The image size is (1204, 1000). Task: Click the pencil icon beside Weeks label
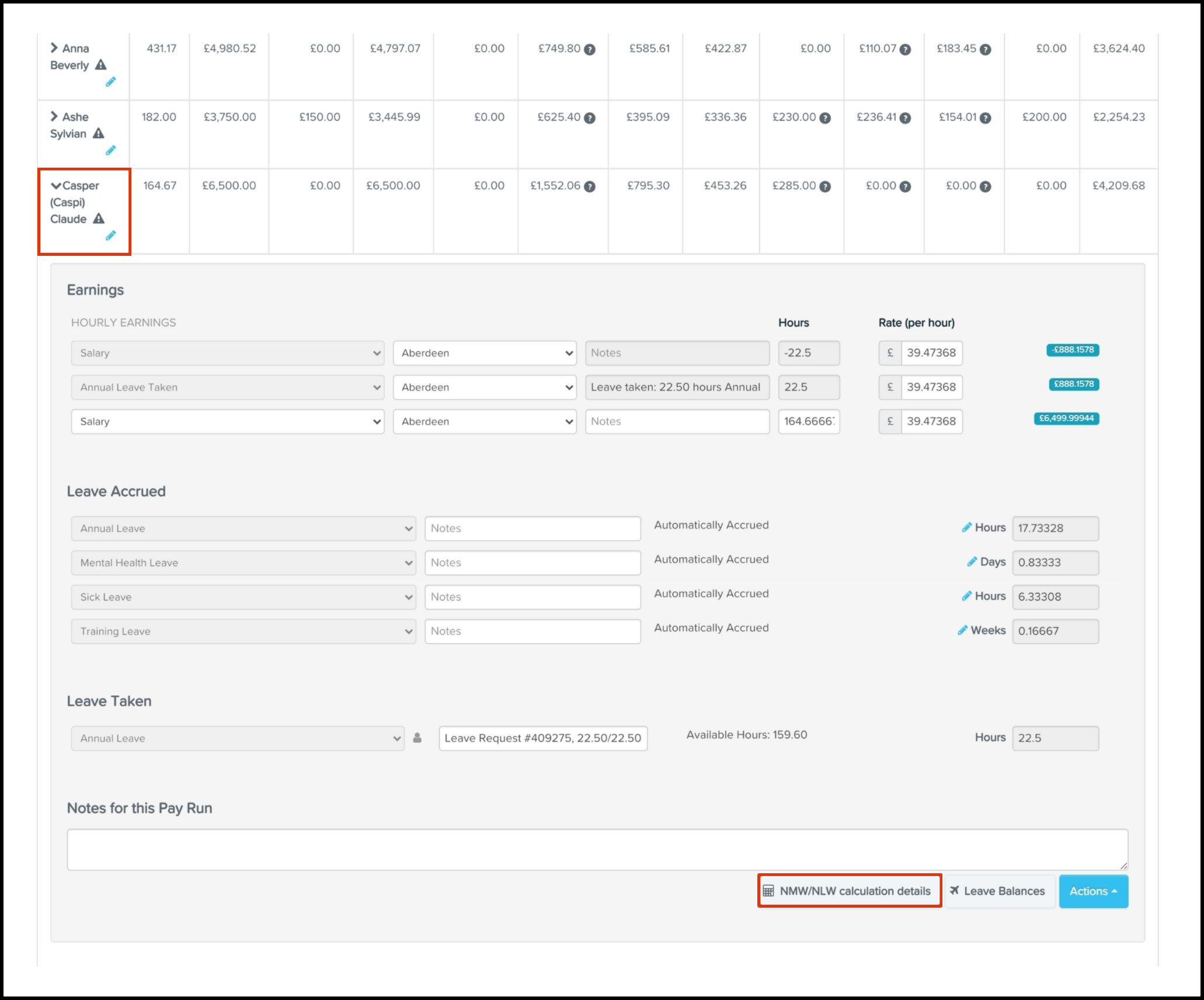point(962,630)
